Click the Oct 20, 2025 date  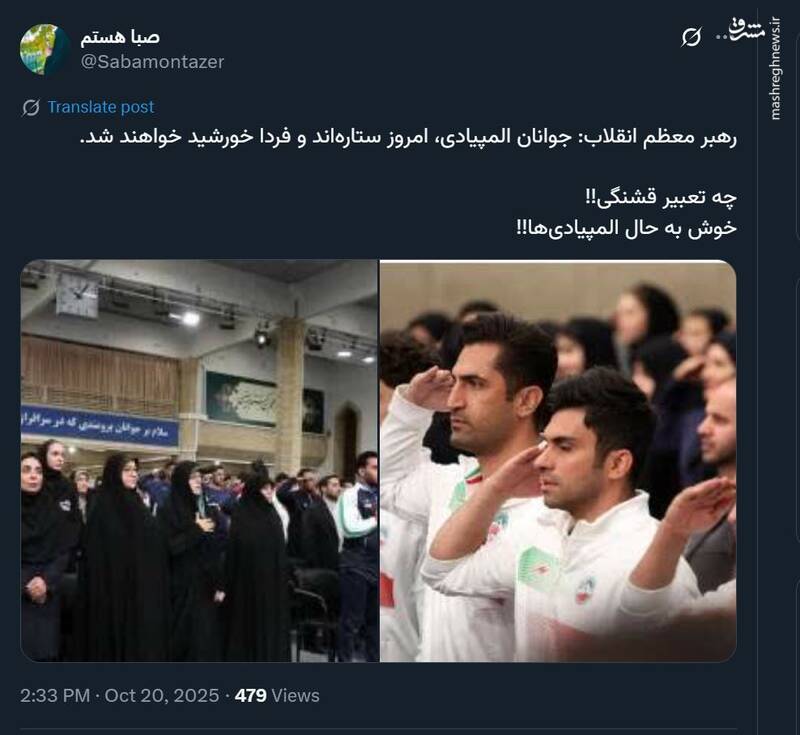click(162, 696)
